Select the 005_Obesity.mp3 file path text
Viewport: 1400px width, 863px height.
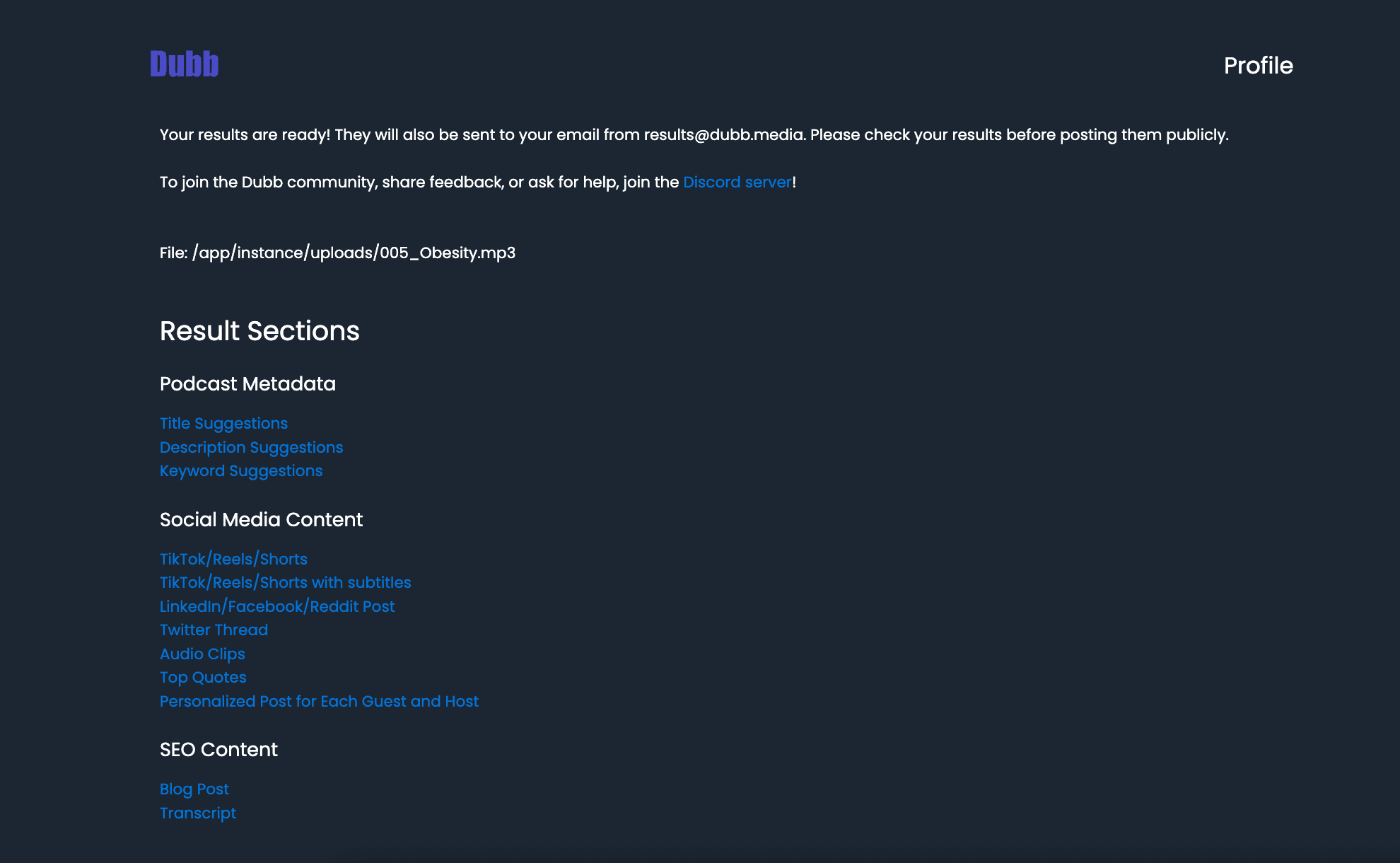(x=338, y=253)
